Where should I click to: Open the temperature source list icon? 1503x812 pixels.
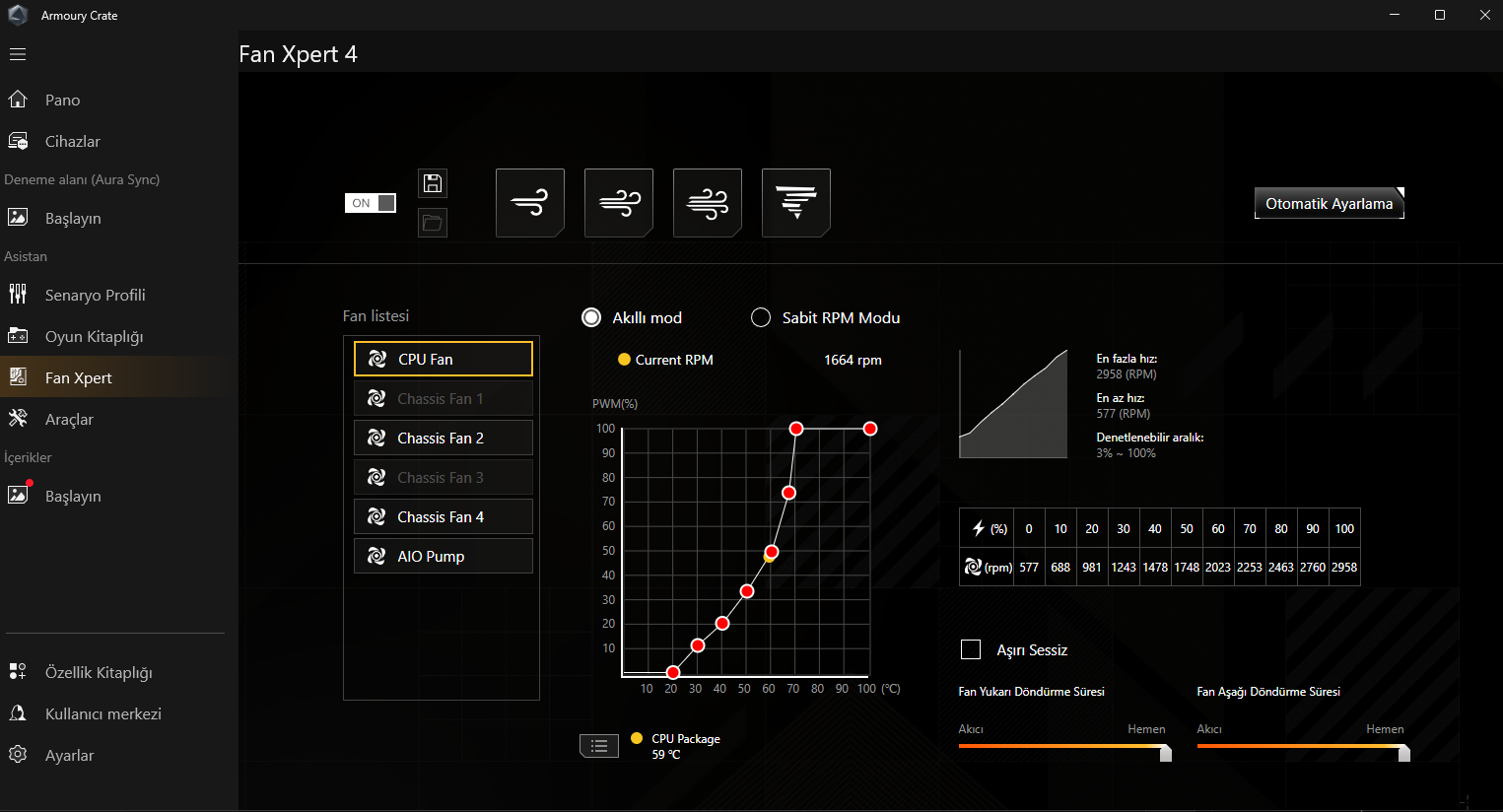click(x=599, y=746)
